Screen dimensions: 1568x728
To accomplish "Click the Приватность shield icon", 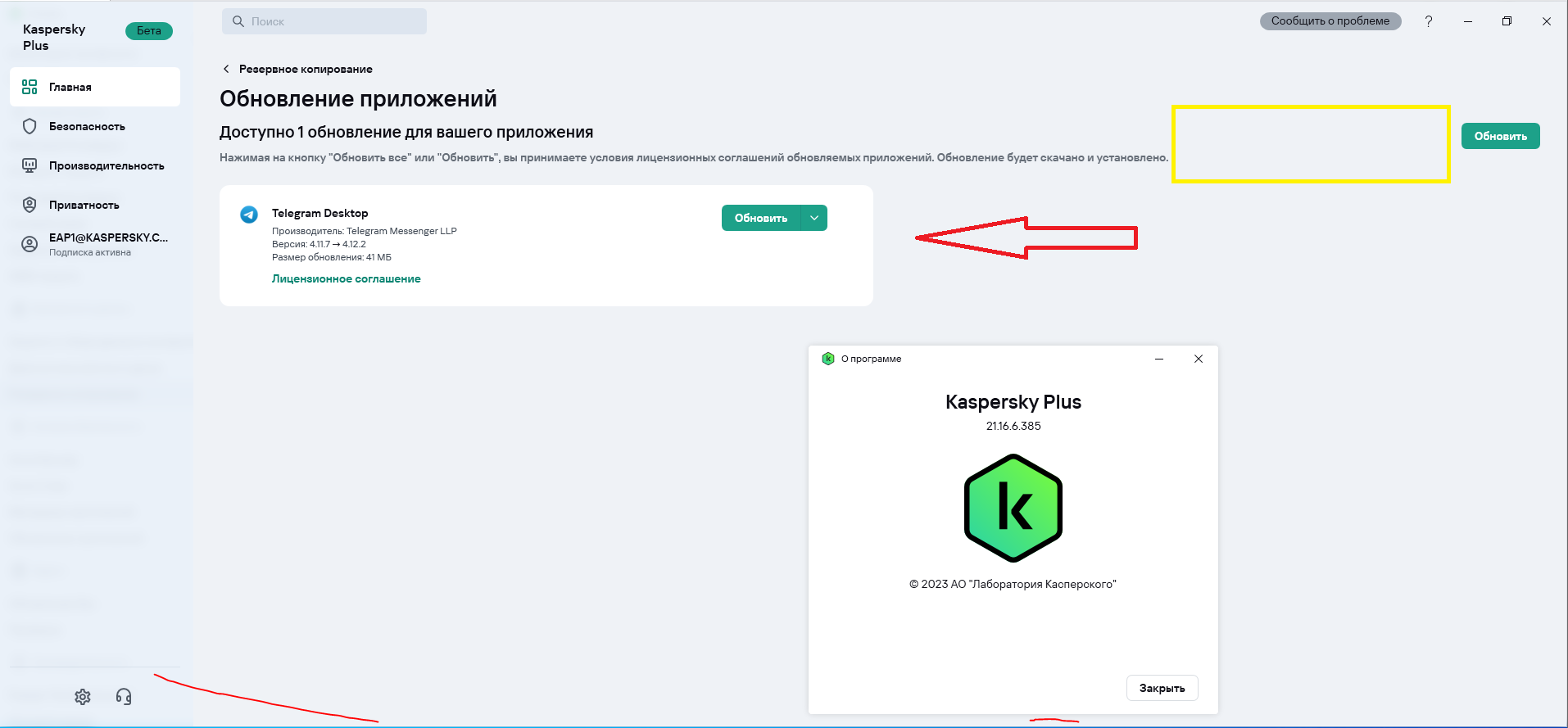I will (x=29, y=205).
